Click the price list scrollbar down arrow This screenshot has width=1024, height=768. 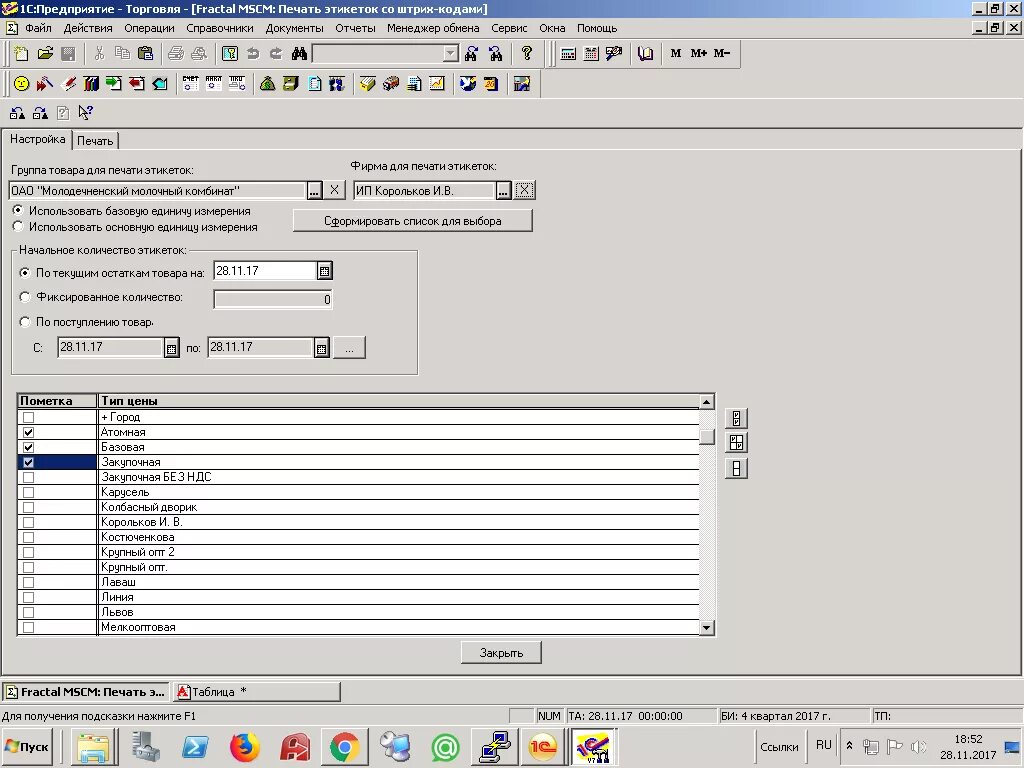[x=707, y=628]
